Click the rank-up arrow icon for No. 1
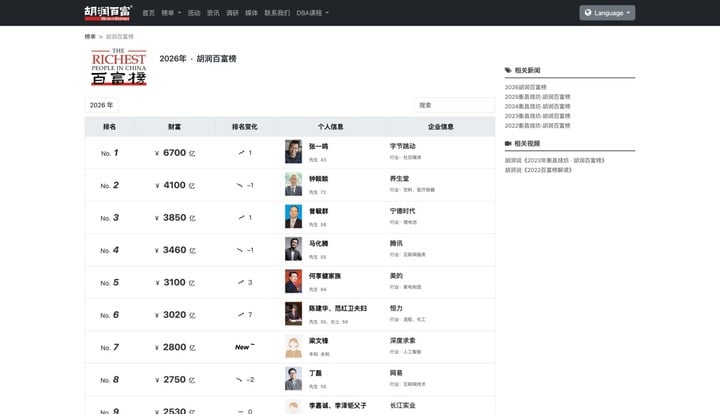Viewport: 720px width, 414px height. [241, 152]
